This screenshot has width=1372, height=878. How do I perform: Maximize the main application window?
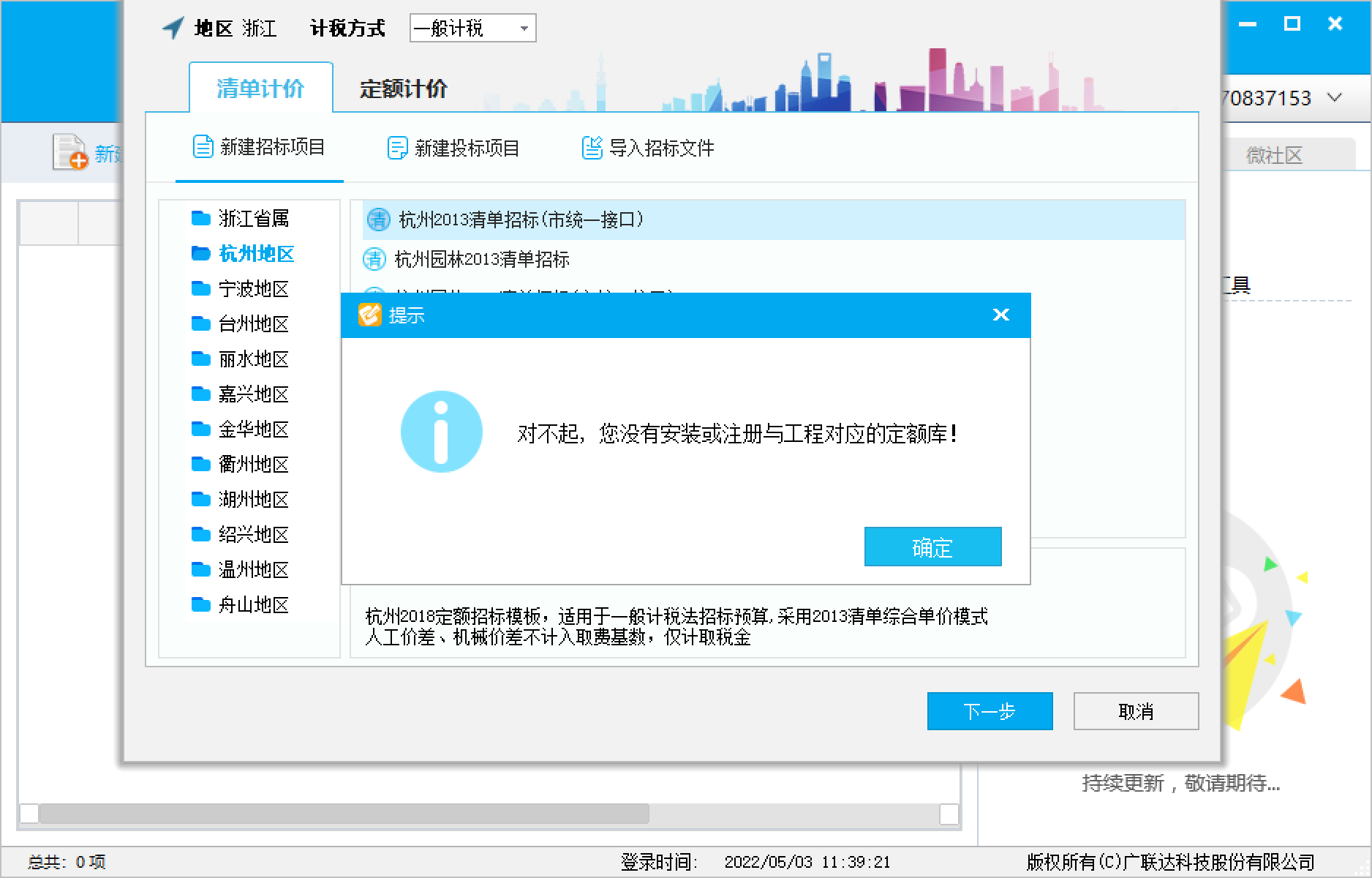(1292, 23)
